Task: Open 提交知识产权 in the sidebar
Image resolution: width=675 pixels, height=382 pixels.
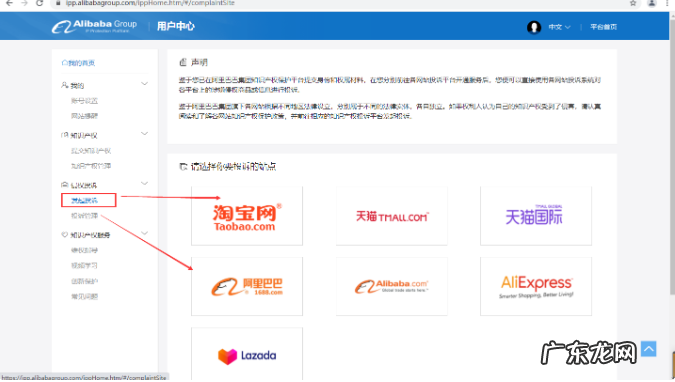Action: pyautogui.click(x=91, y=151)
